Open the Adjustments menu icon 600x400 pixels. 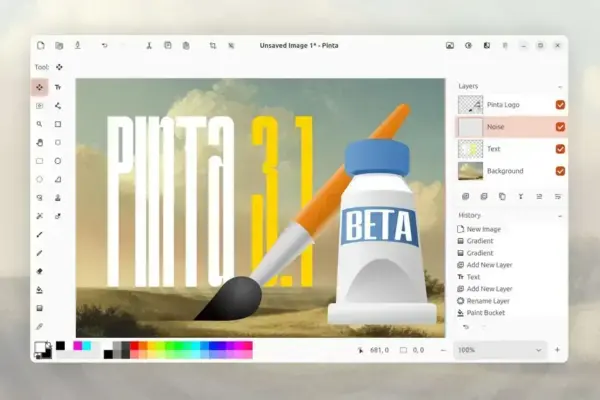tap(468, 46)
